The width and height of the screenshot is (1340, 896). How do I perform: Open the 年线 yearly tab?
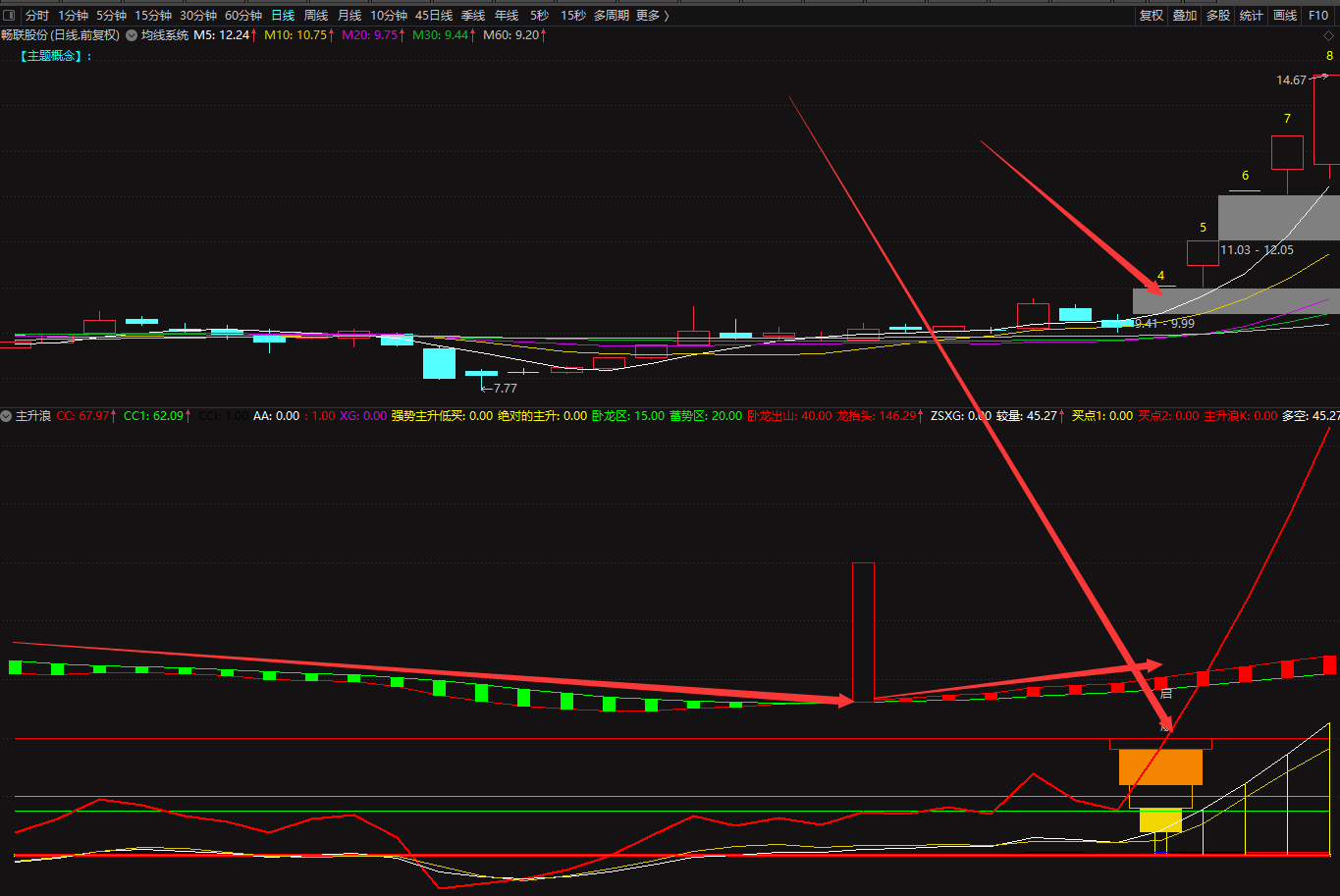(507, 16)
